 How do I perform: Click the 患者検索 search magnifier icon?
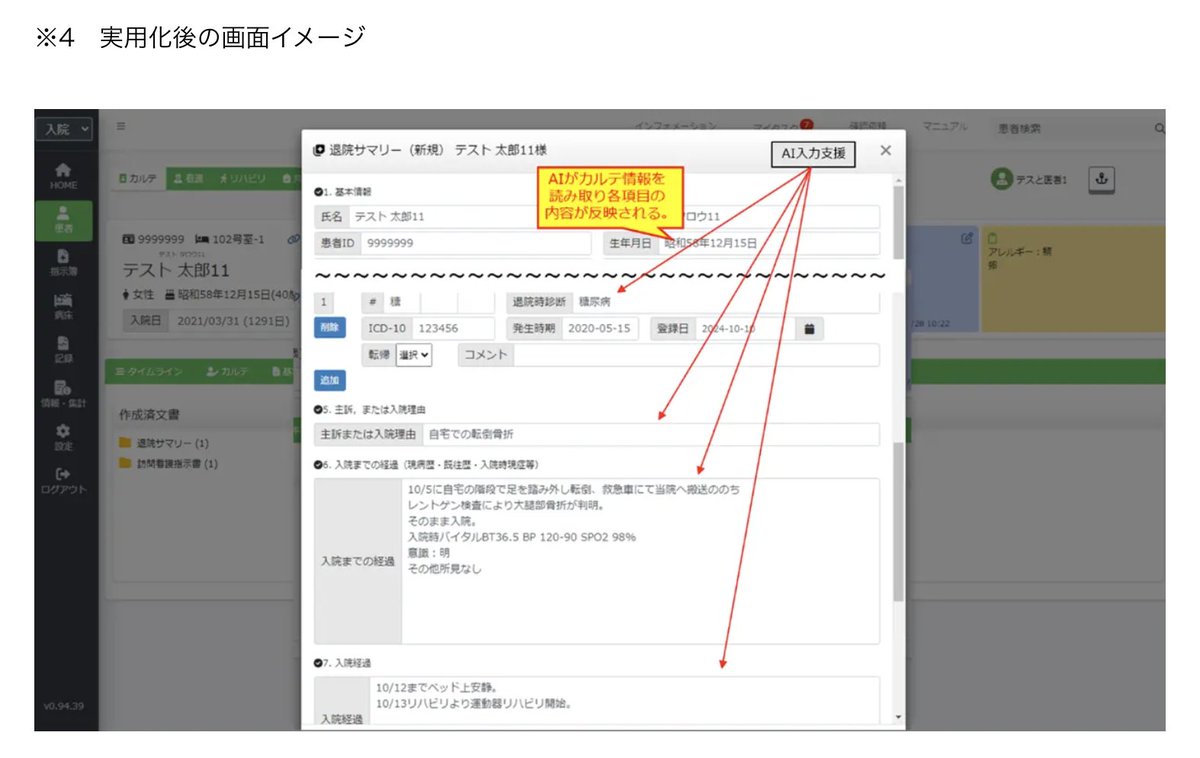tap(1158, 128)
